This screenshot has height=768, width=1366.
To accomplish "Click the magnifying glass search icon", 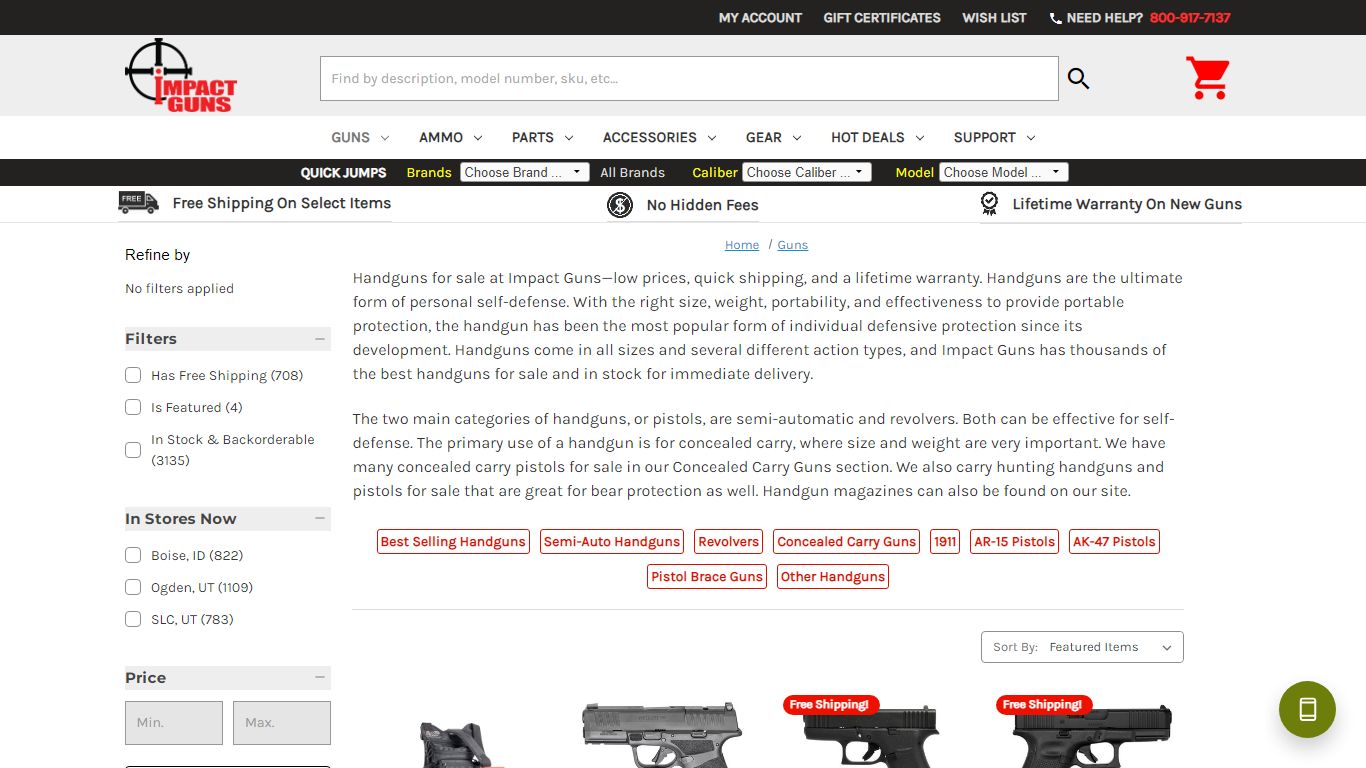I will (1078, 78).
